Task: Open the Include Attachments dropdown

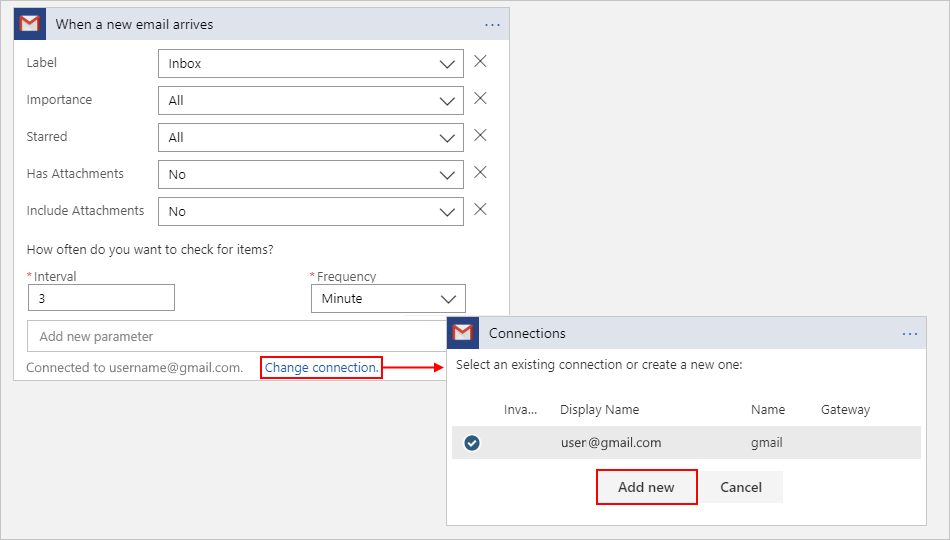Action: [x=311, y=212]
